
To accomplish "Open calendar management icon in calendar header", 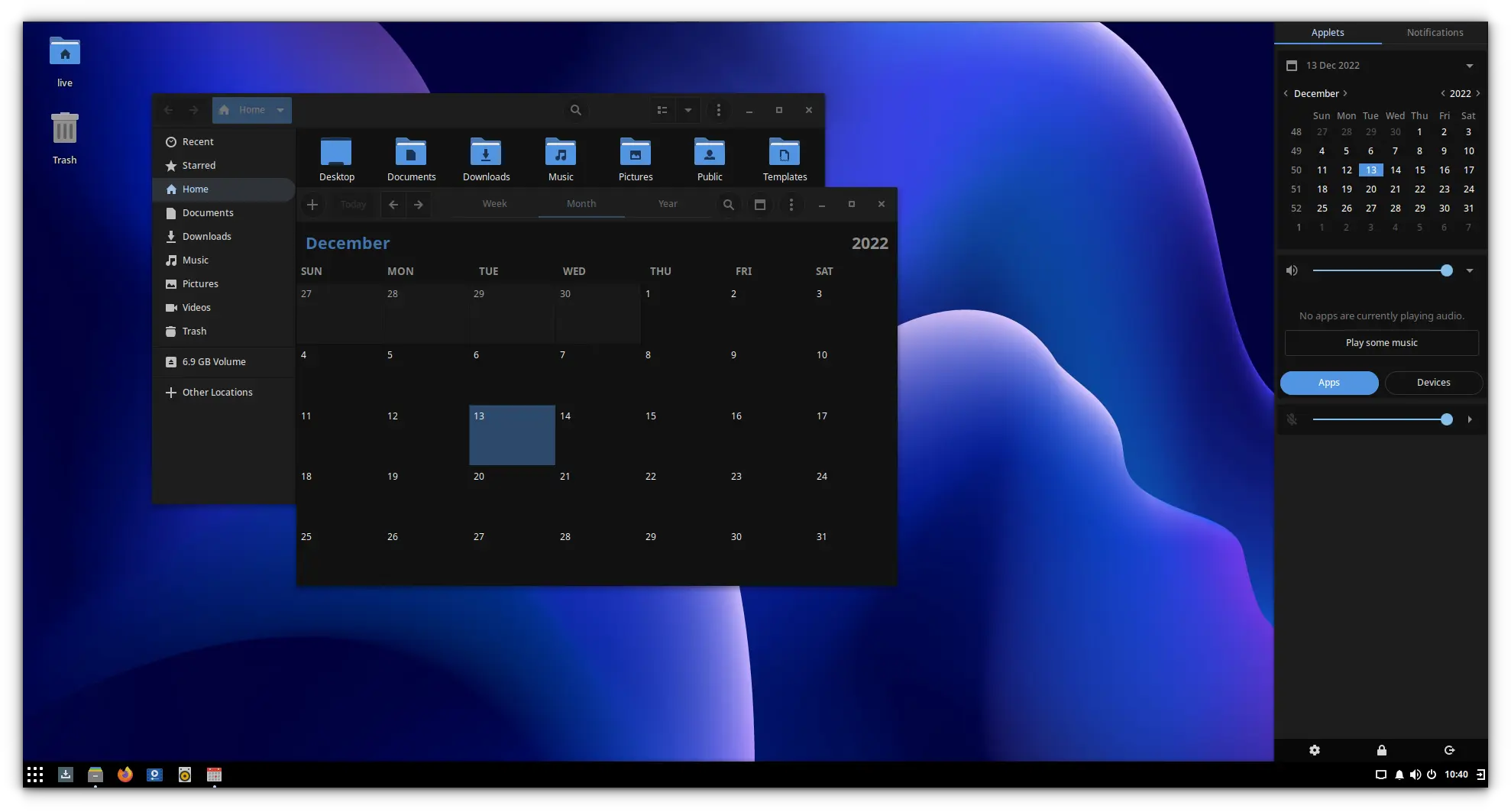I will [760, 205].
